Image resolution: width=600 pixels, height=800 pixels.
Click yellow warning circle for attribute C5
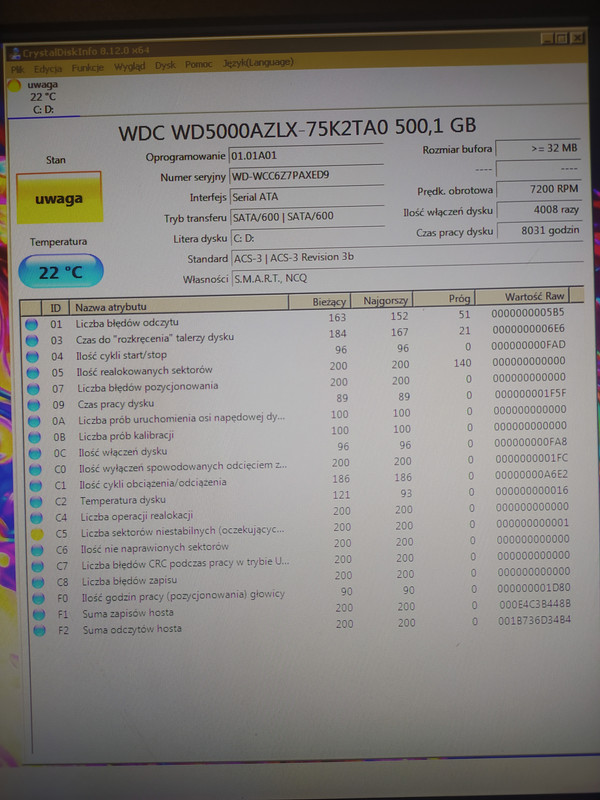(x=37, y=535)
